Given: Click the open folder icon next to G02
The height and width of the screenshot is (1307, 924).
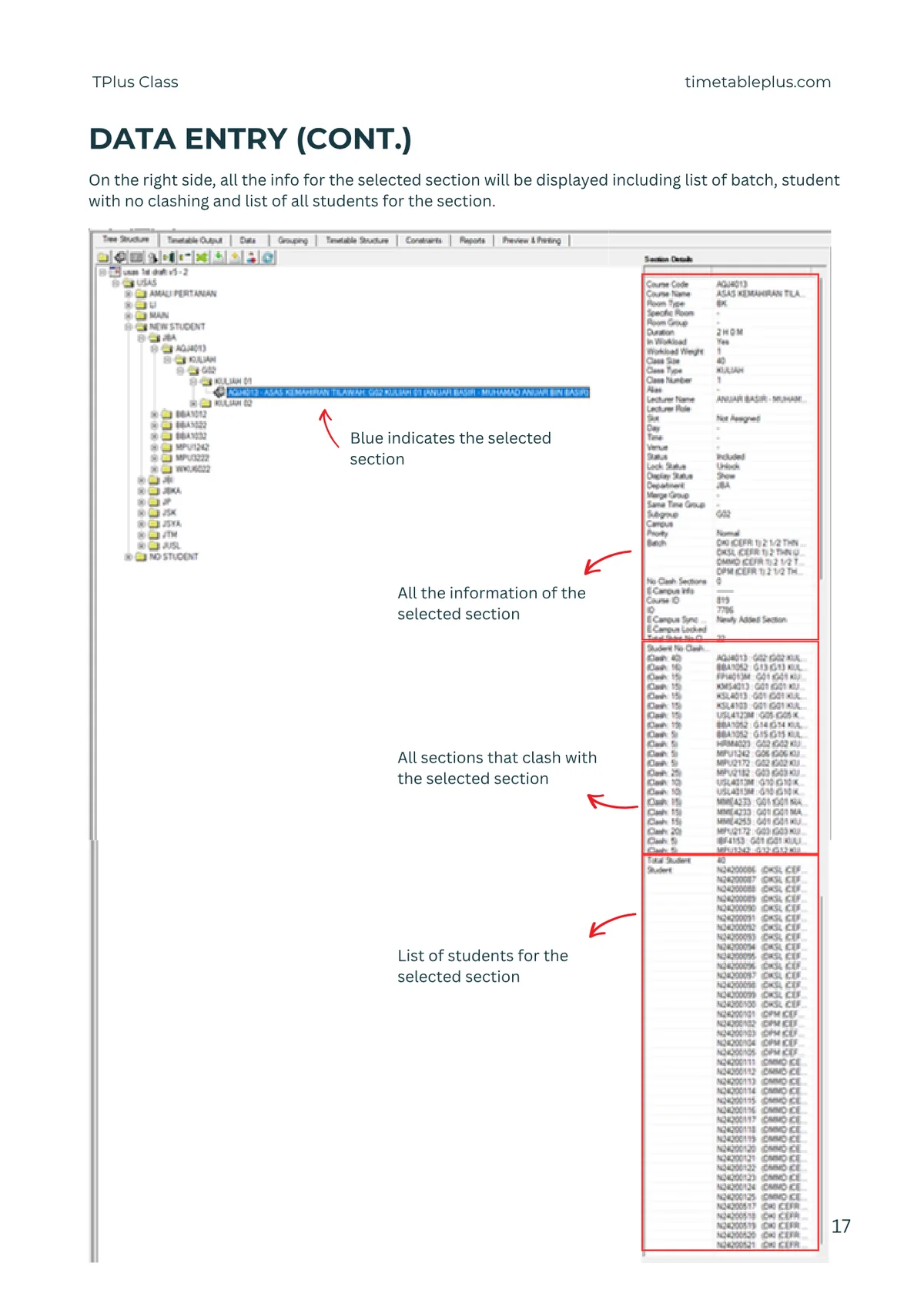Looking at the screenshot, I should [x=193, y=370].
